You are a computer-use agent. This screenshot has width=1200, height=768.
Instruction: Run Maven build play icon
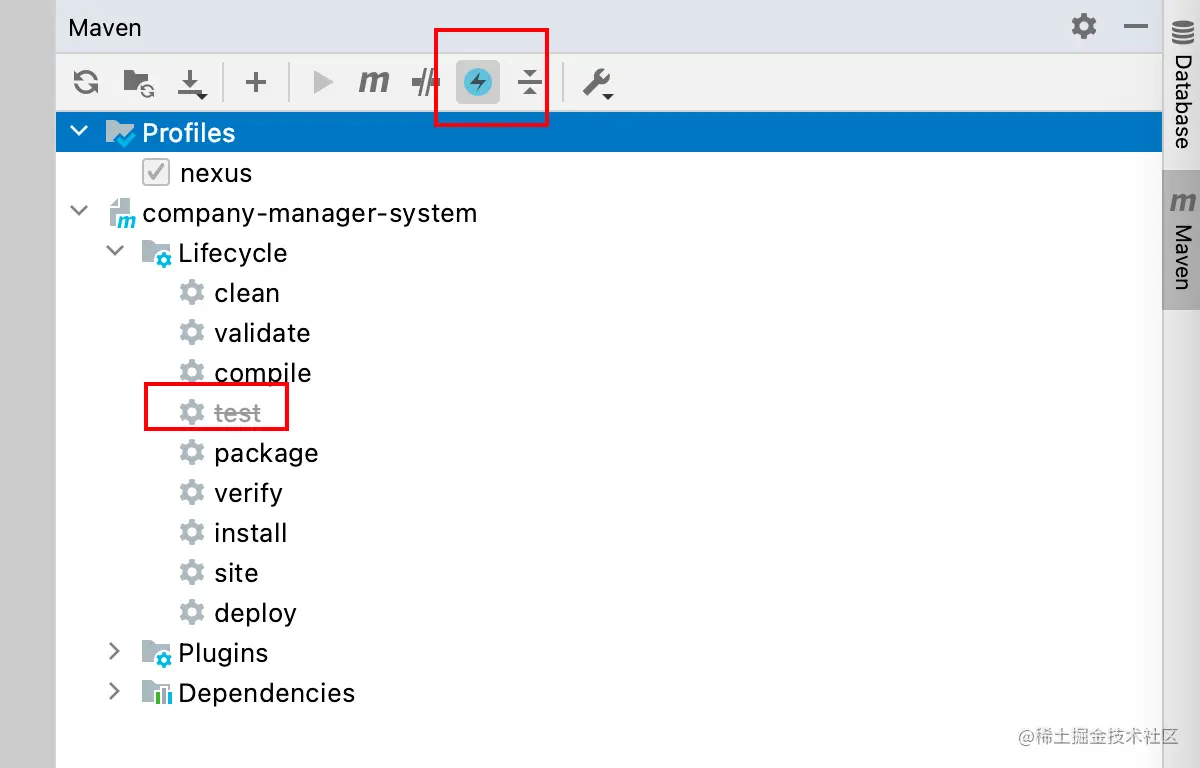click(x=322, y=82)
